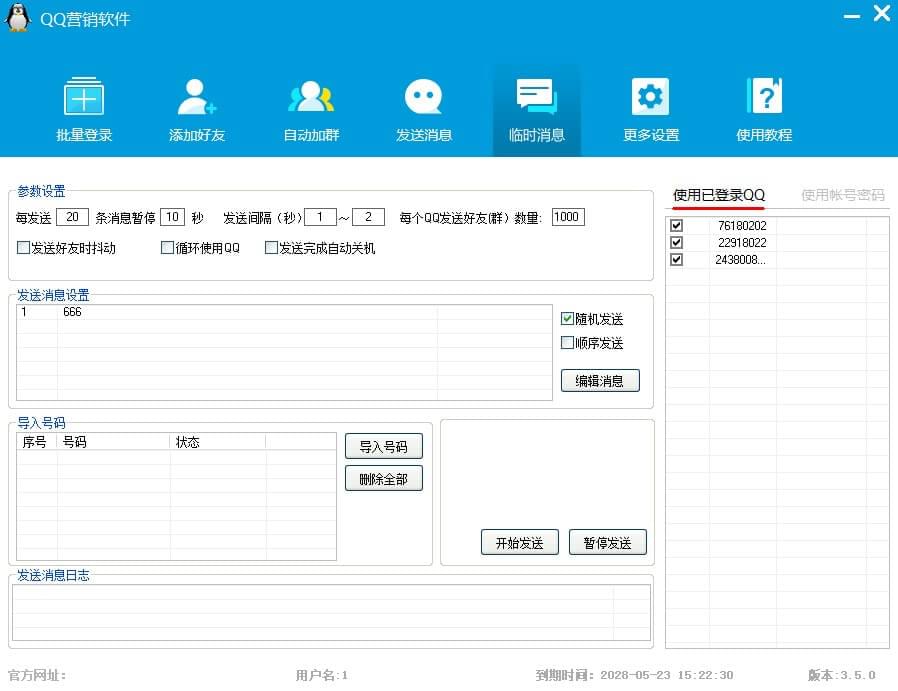Click the 编辑消息 button
This screenshot has width=898, height=691.
click(x=600, y=381)
